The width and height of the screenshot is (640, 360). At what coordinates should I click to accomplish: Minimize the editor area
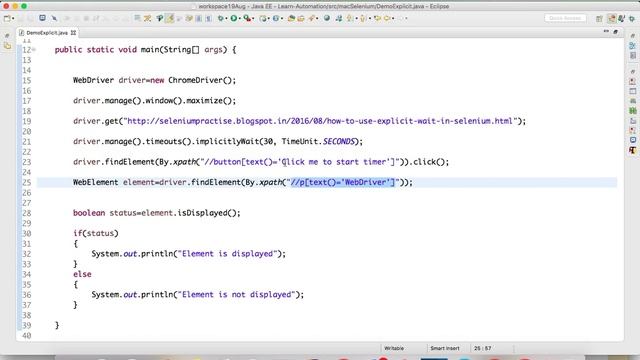click(x=606, y=31)
